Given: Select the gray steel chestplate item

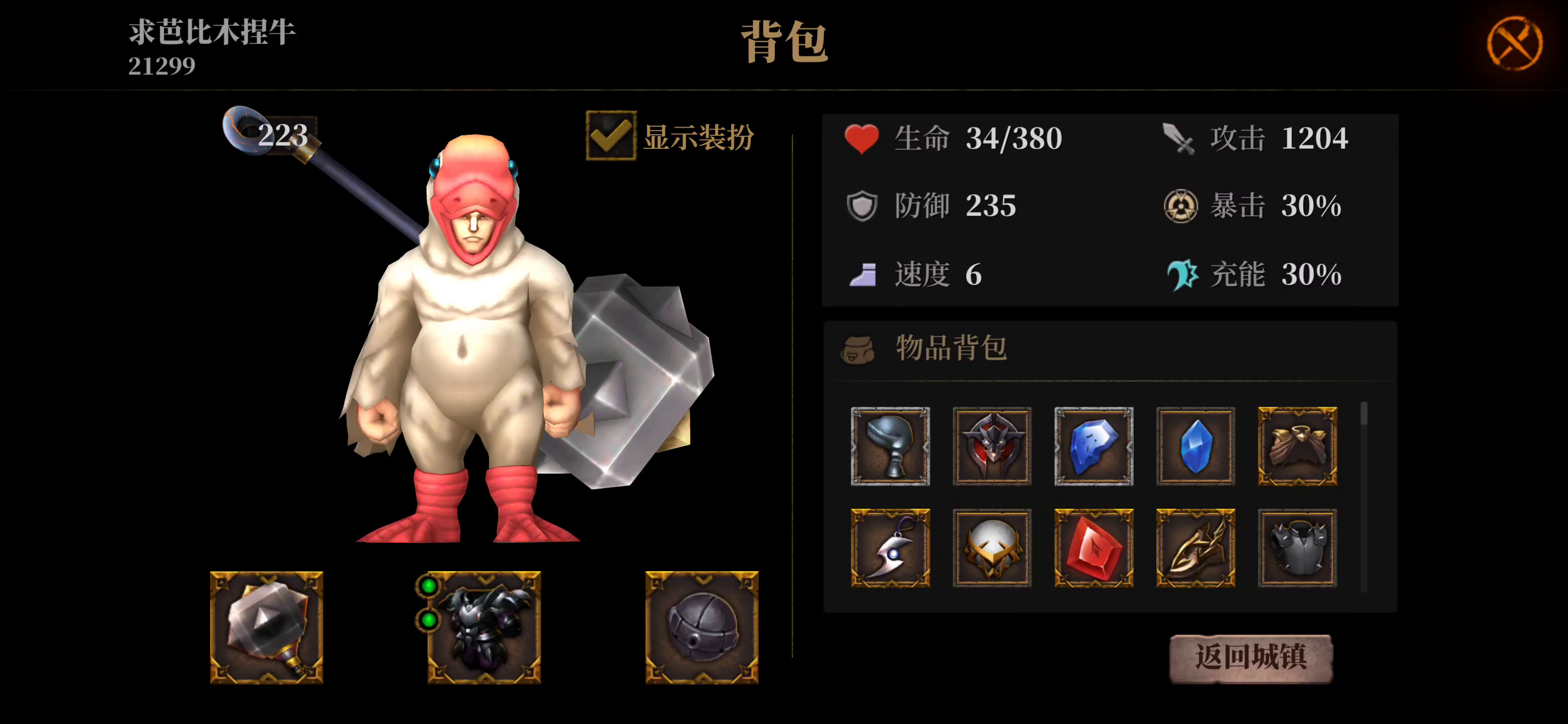Looking at the screenshot, I should (1297, 548).
